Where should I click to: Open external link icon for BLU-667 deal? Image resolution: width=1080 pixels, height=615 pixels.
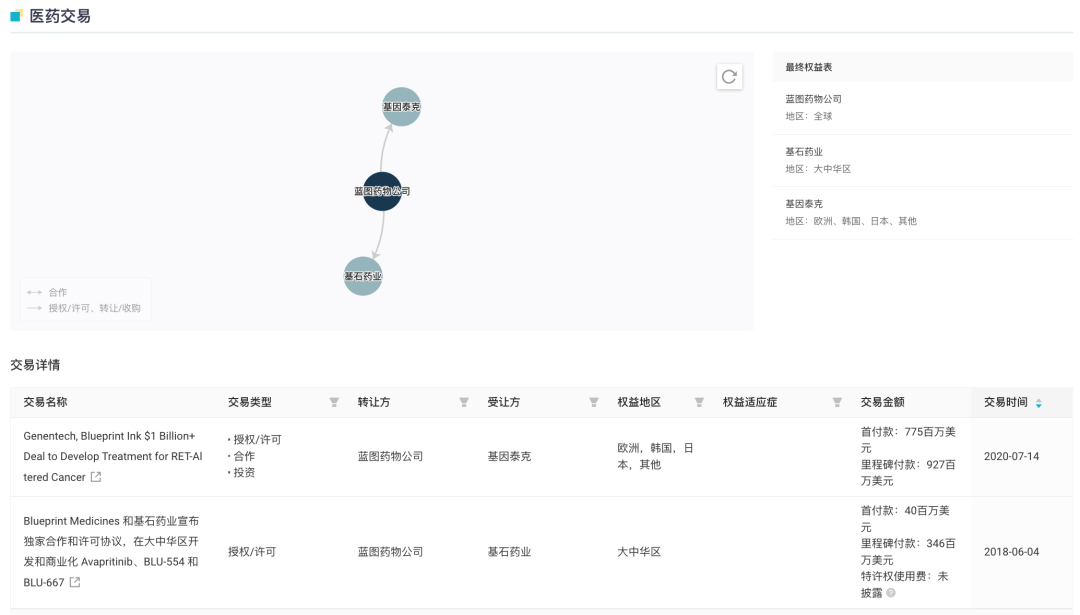[x=75, y=582]
